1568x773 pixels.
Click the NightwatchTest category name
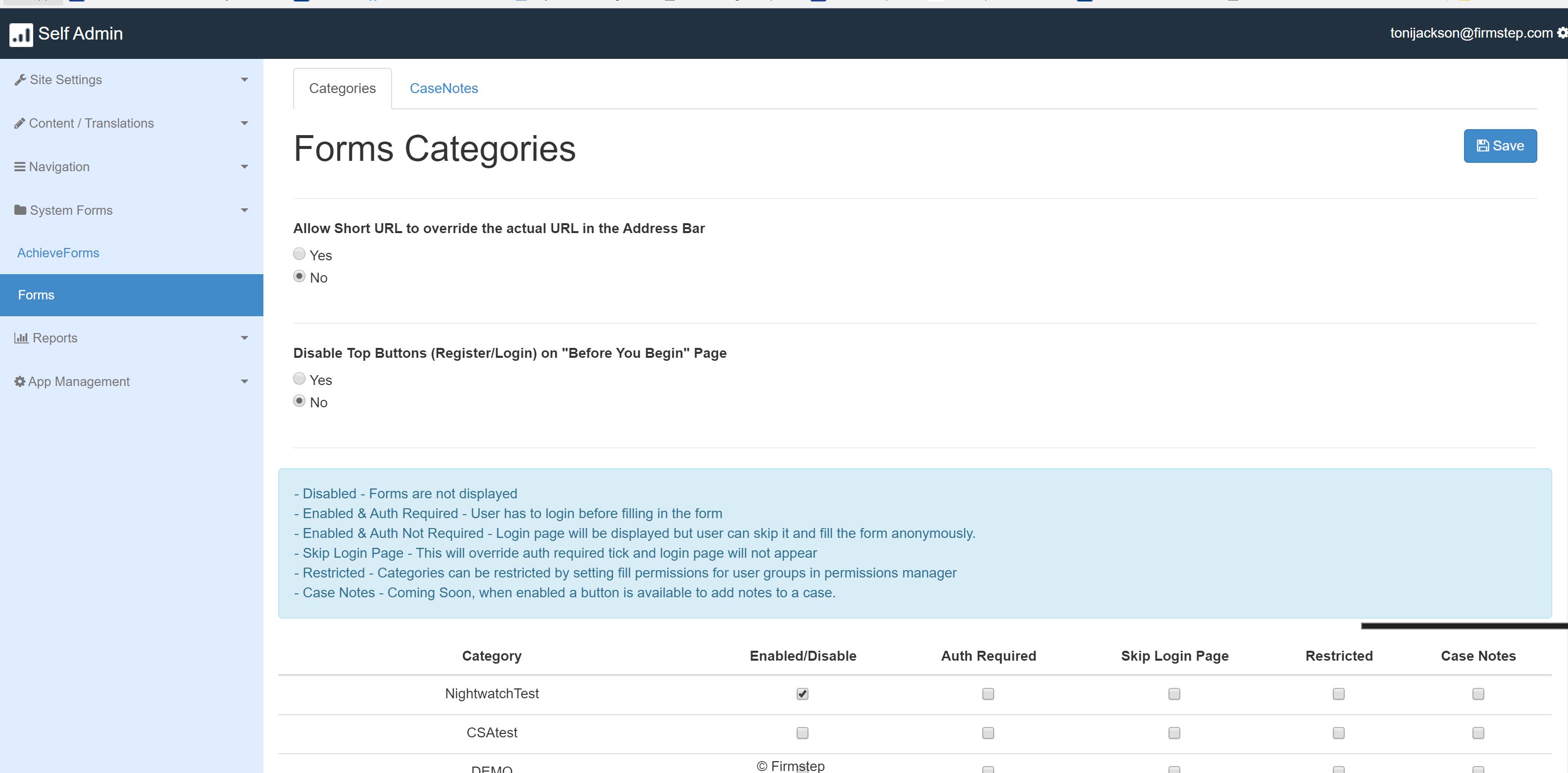pos(492,694)
